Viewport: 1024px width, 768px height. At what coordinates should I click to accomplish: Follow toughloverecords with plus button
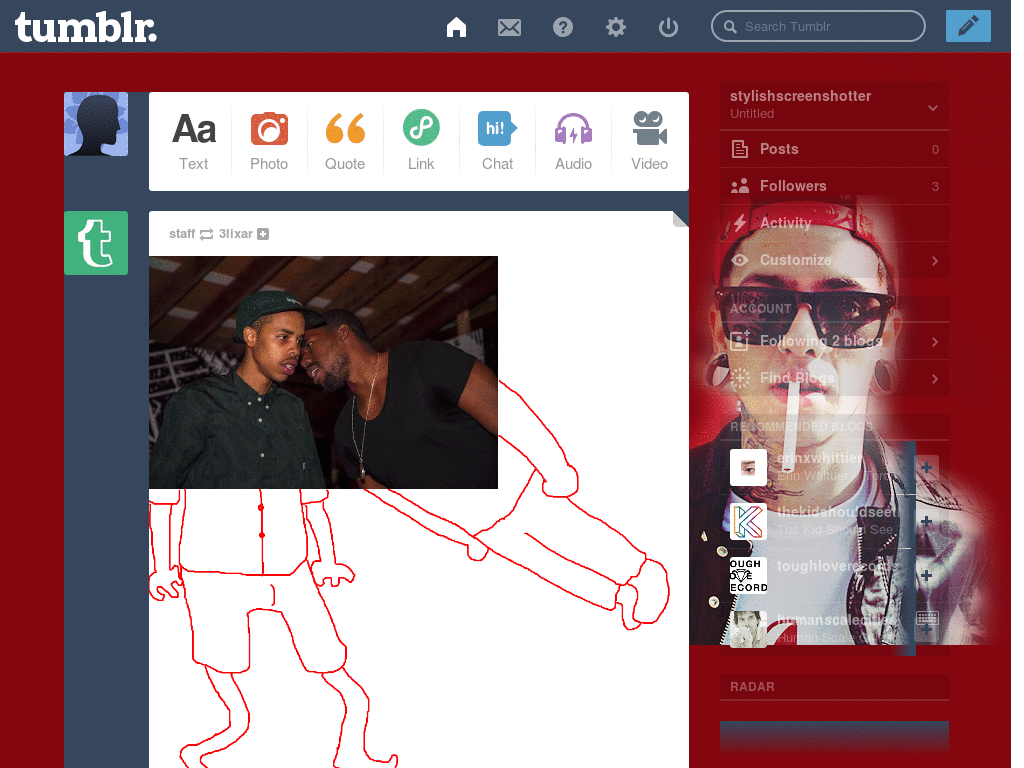(x=926, y=576)
